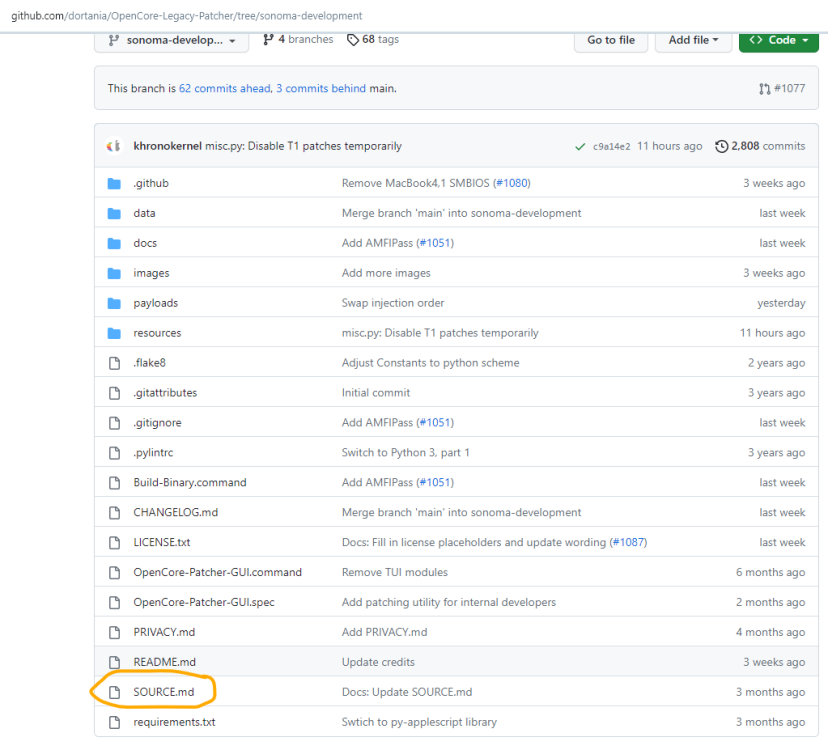Open LICENSE.txt file
The image size is (828, 750).
coord(162,542)
